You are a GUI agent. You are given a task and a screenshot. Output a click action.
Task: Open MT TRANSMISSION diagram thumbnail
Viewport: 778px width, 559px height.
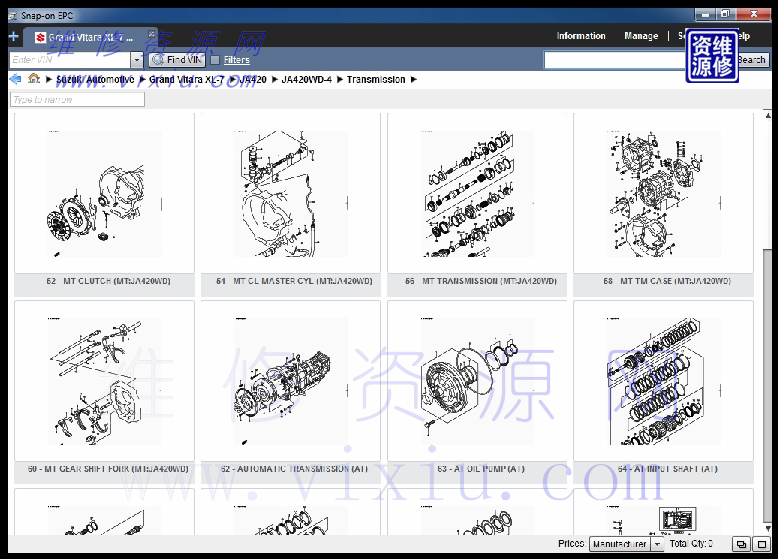click(x=477, y=193)
